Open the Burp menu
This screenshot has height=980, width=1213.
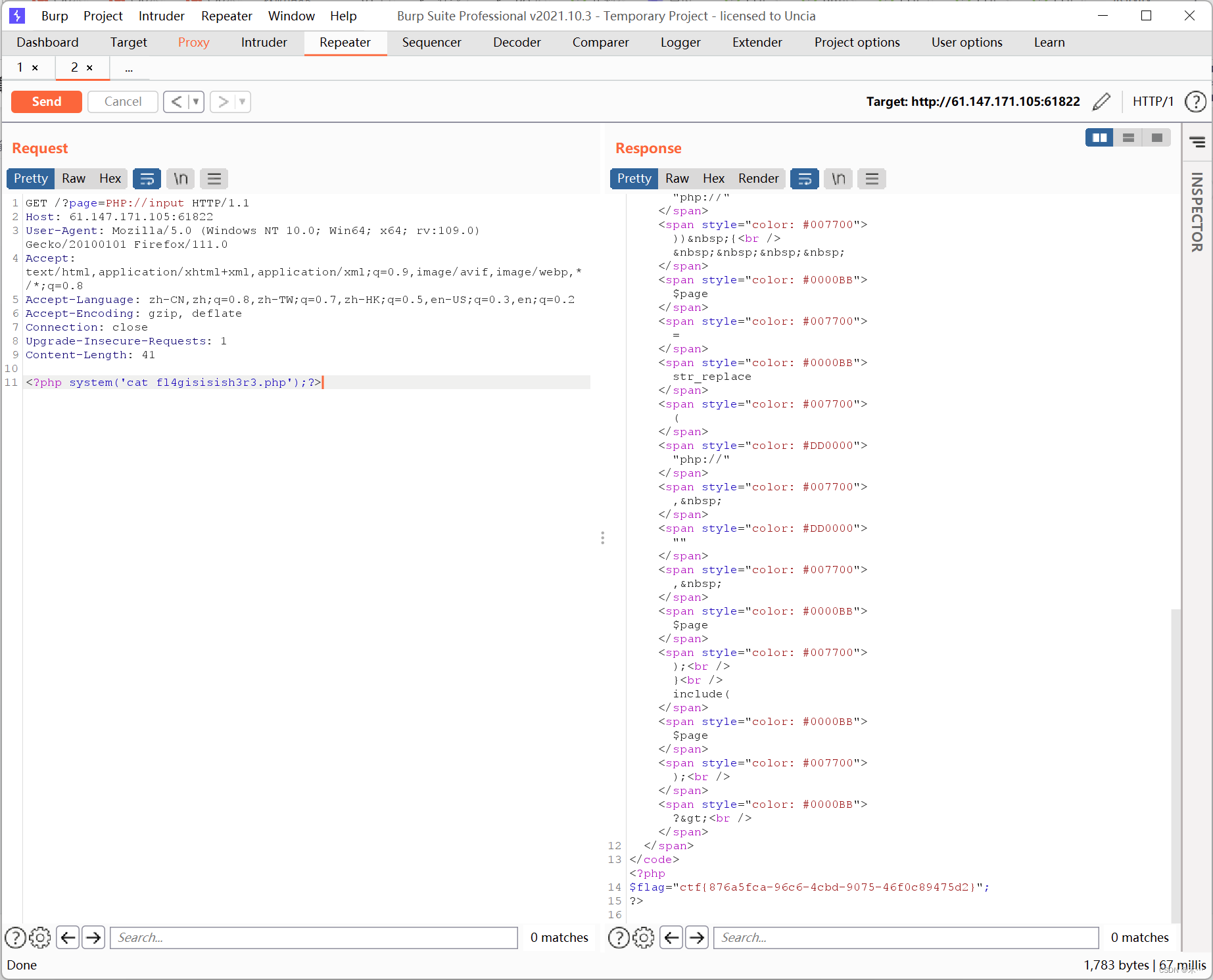(55, 16)
